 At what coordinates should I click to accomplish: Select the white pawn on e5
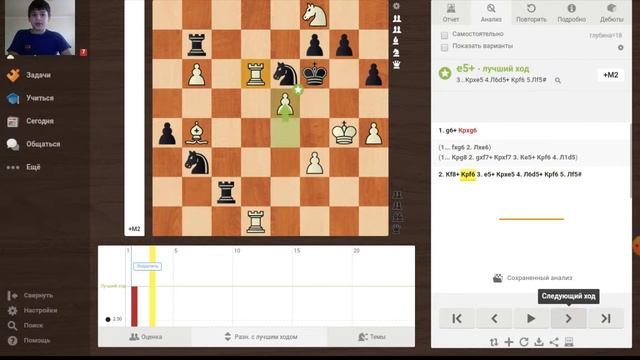285,104
